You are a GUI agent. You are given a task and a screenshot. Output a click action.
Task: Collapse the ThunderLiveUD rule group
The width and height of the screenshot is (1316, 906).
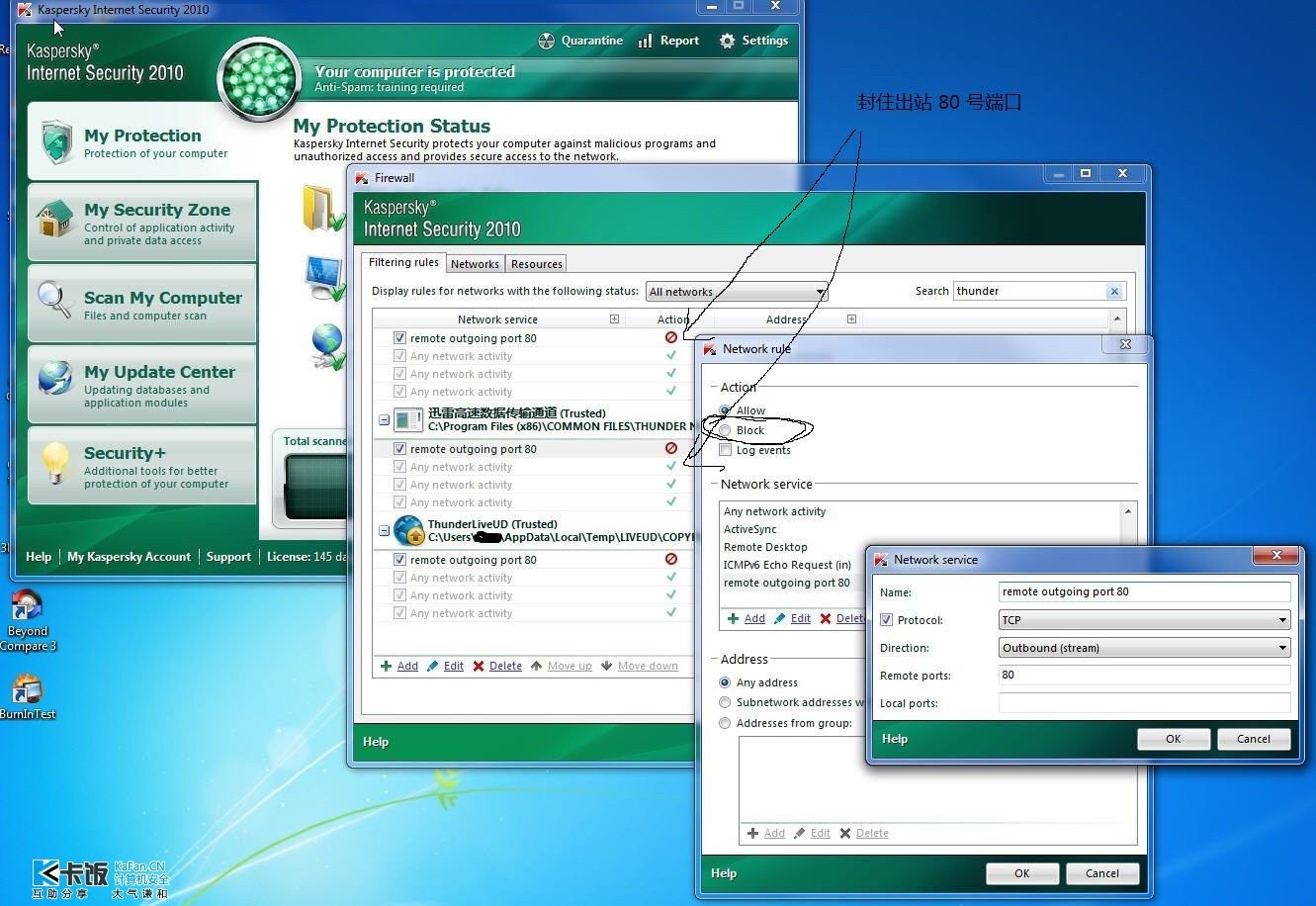[x=384, y=531]
